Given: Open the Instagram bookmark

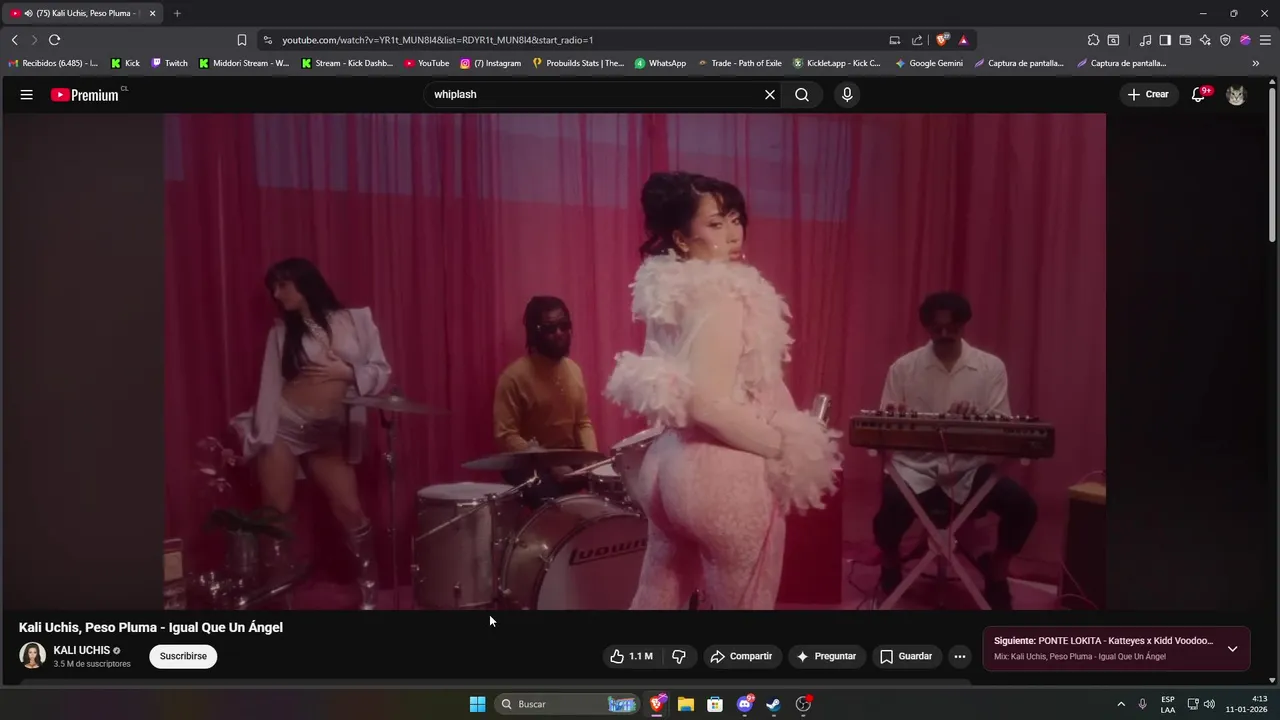Looking at the screenshot, I should click(490, 63).
